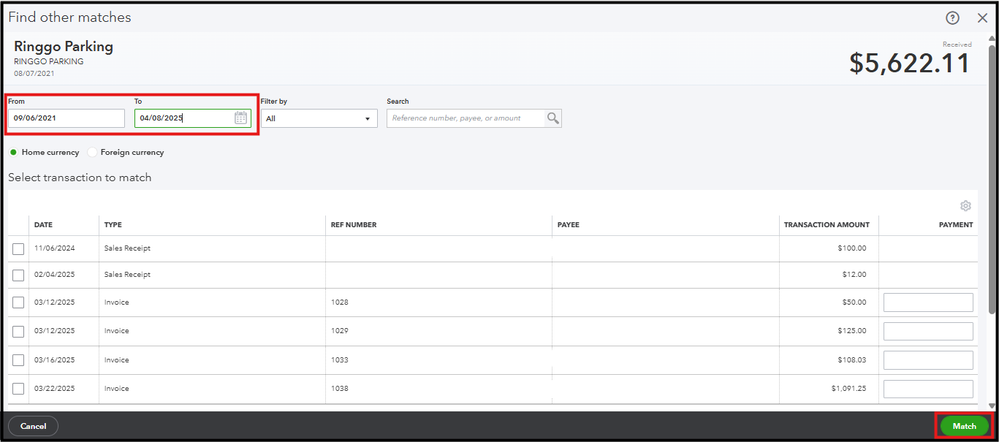Click the From date input field

coord(66,118)
